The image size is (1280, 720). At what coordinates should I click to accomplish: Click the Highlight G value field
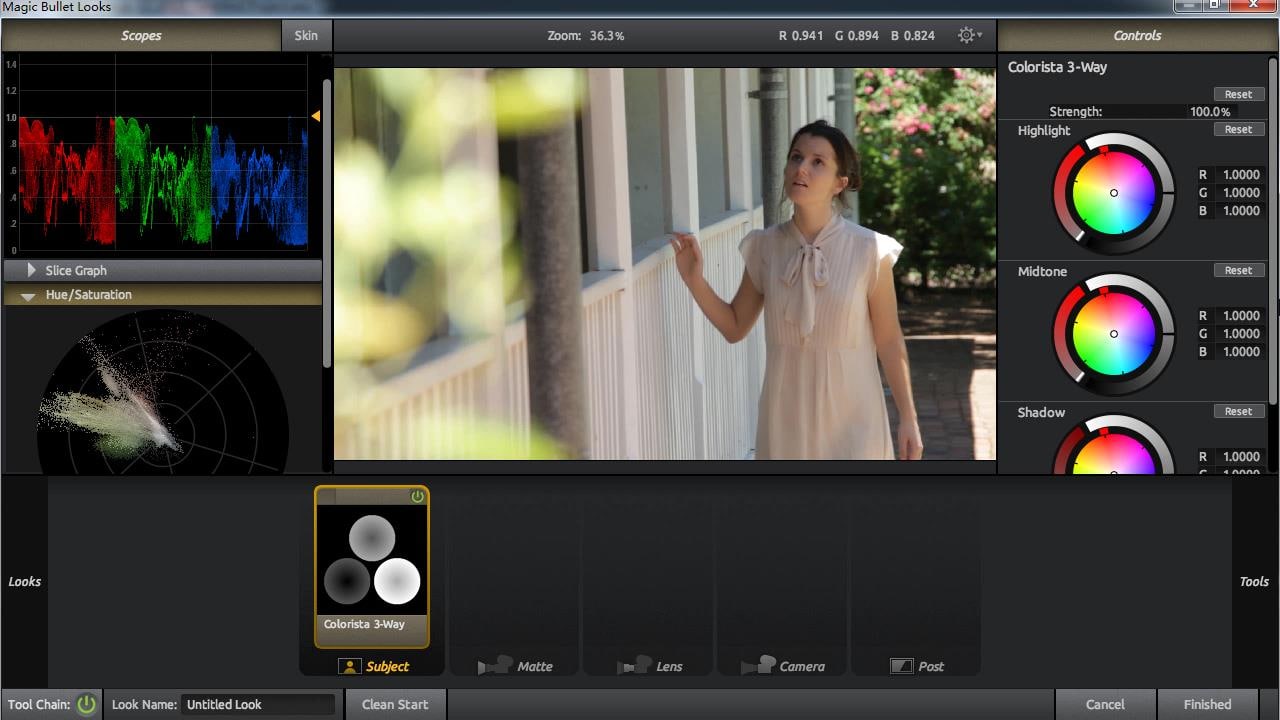pos(1241,193)
